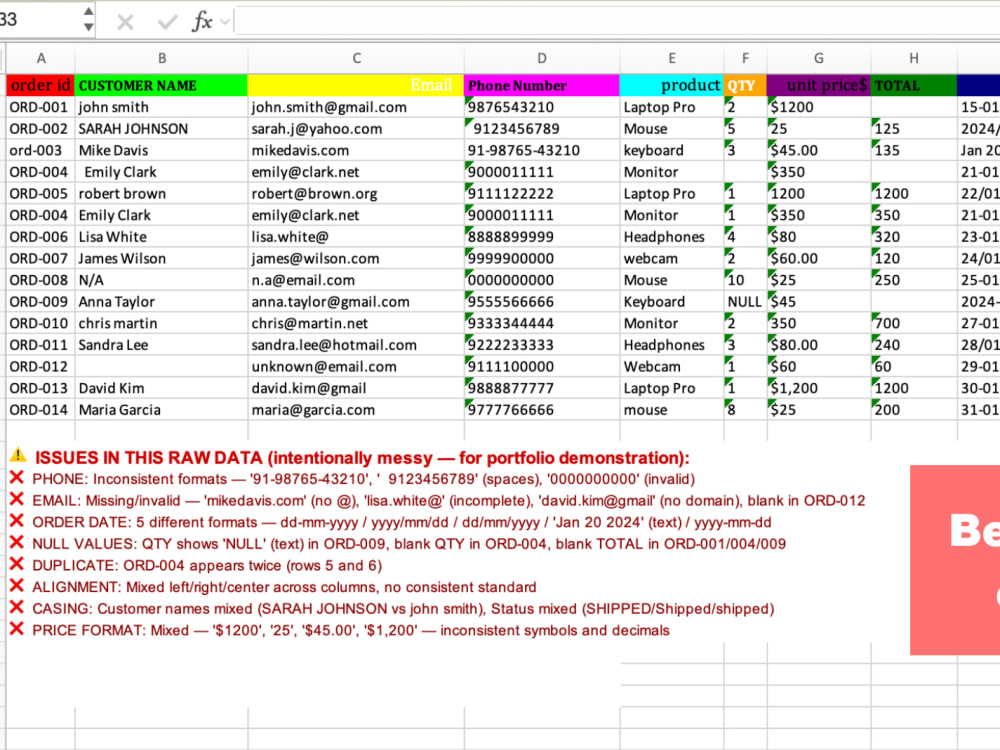Select total cell '700'
Image resolution: width=1000 pixels, height=750 pixels.
914,323
